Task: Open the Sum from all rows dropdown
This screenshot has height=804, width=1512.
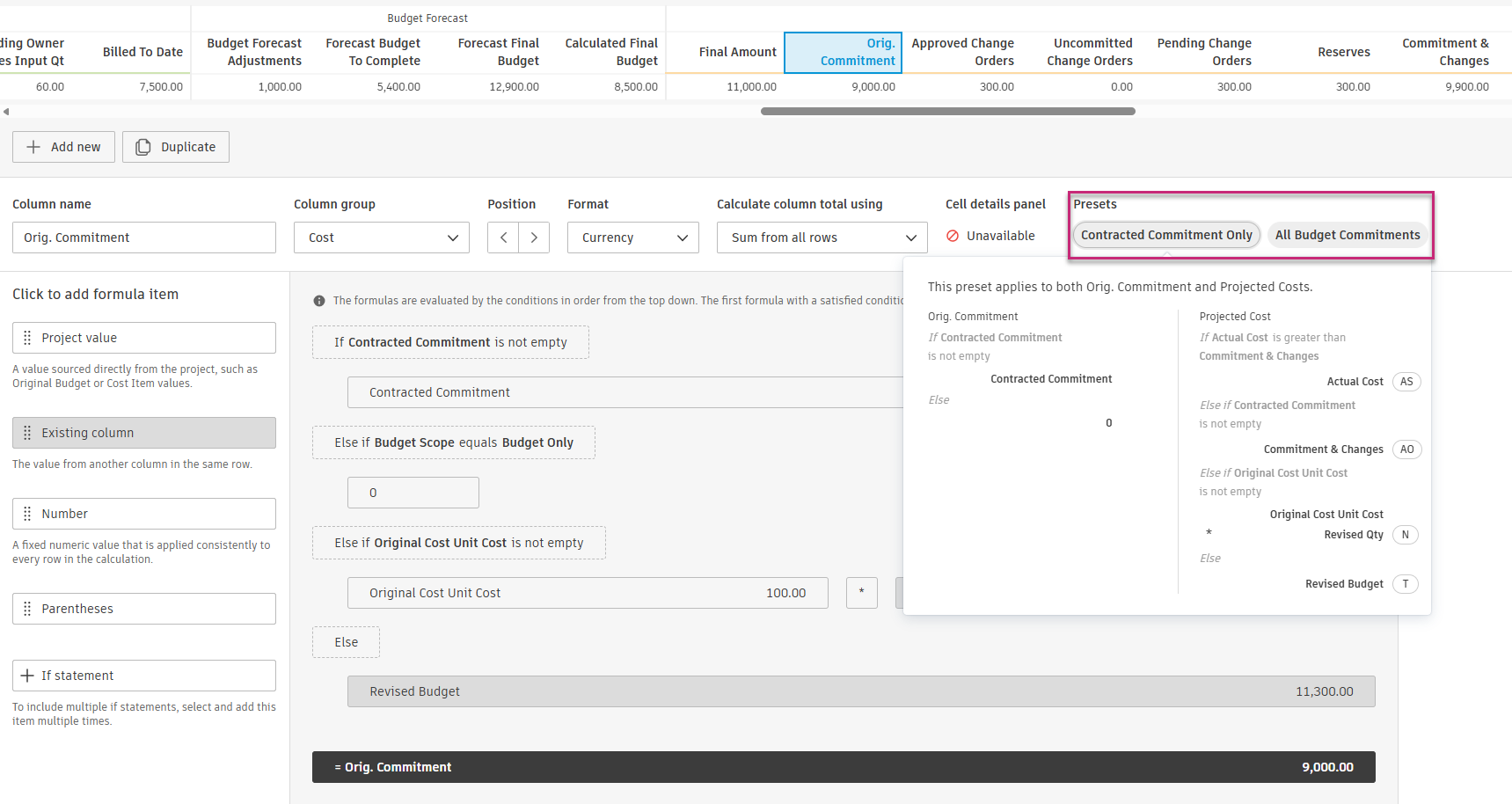Action: click(x=822, y=238)
